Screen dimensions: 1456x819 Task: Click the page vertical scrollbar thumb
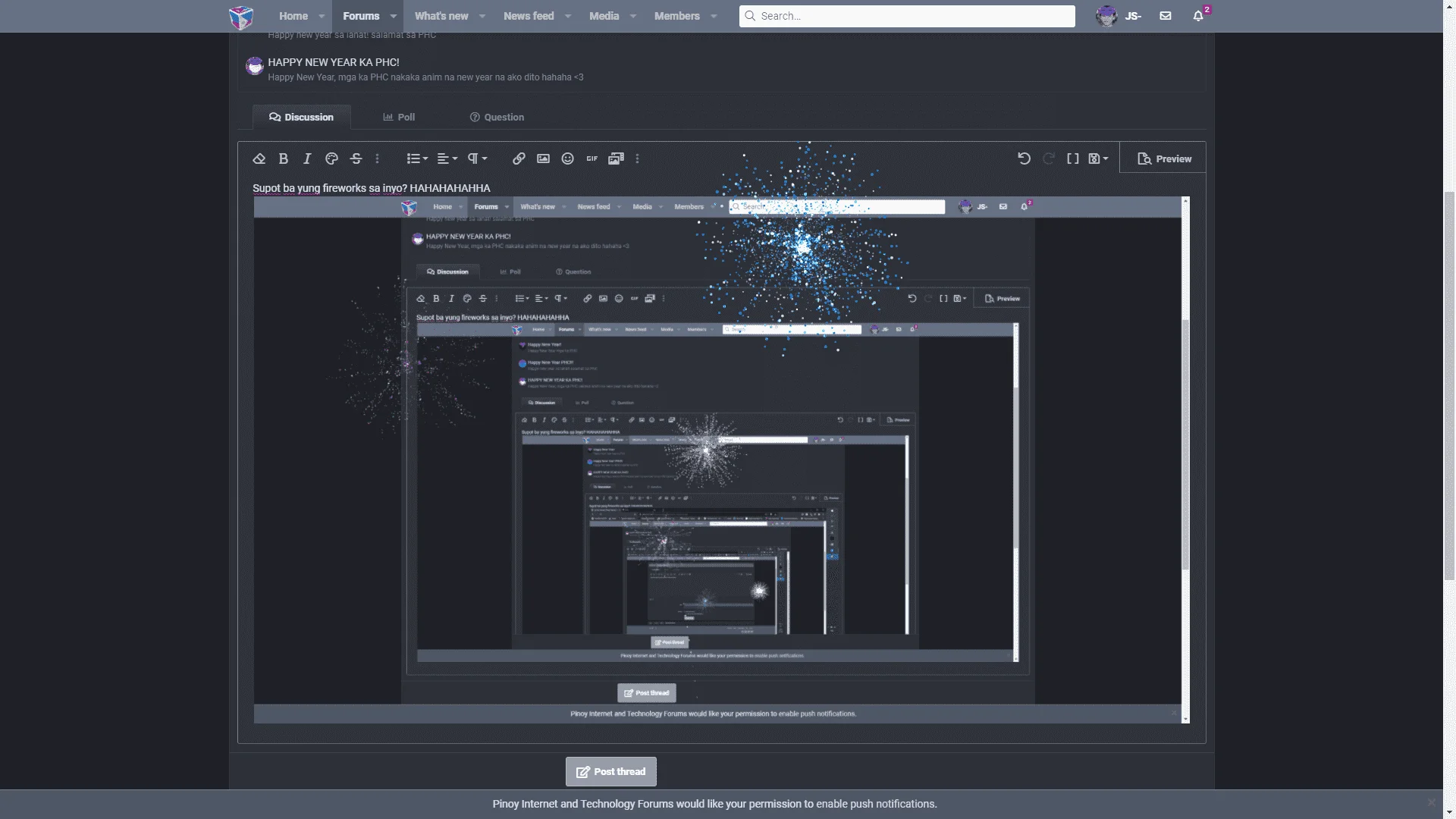point(1449,387)
